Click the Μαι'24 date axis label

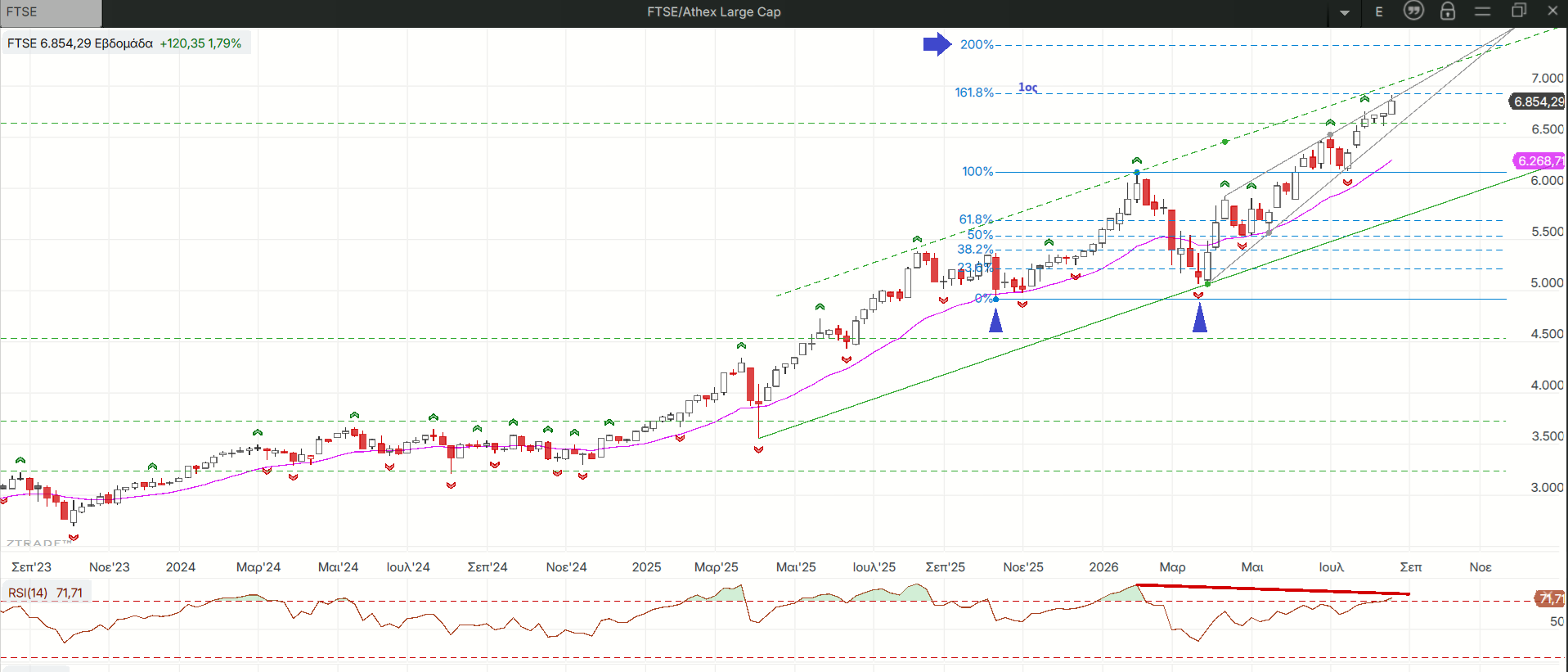pos(338,567)
